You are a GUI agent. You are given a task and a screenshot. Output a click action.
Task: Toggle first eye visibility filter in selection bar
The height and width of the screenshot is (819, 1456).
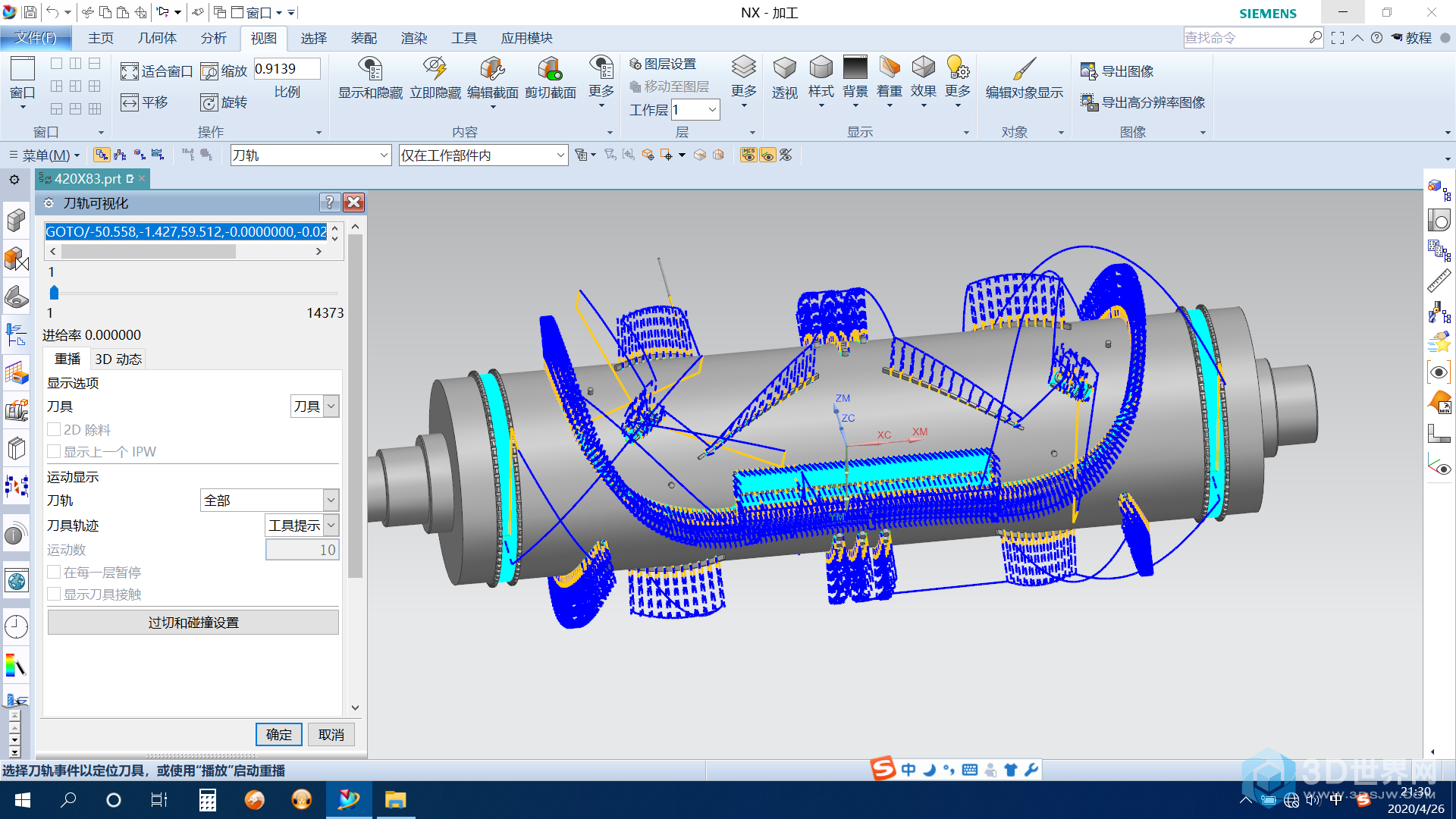coord(748,155)
